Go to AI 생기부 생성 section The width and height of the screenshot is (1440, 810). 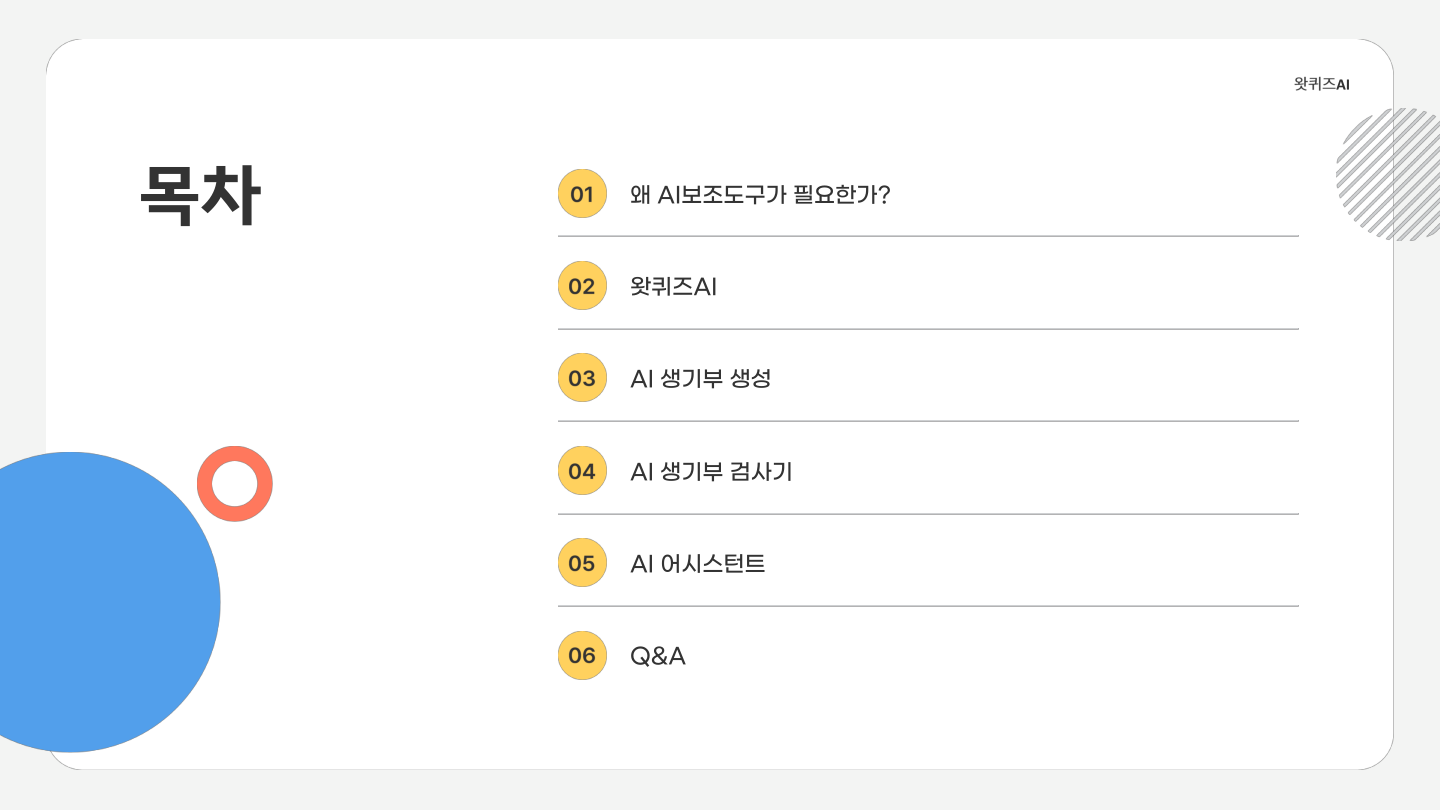coord(701,379)
